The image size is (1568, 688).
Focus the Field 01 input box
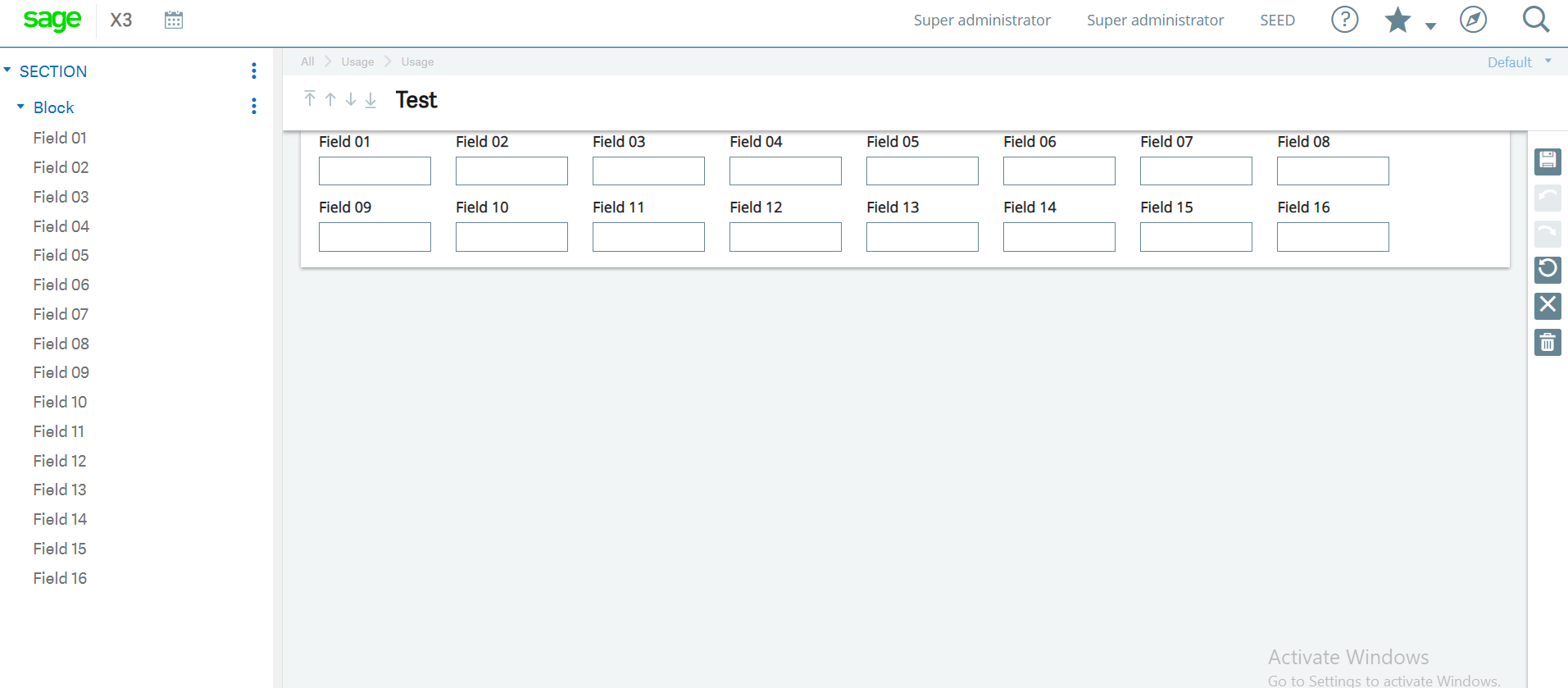(x=375, y=171)
